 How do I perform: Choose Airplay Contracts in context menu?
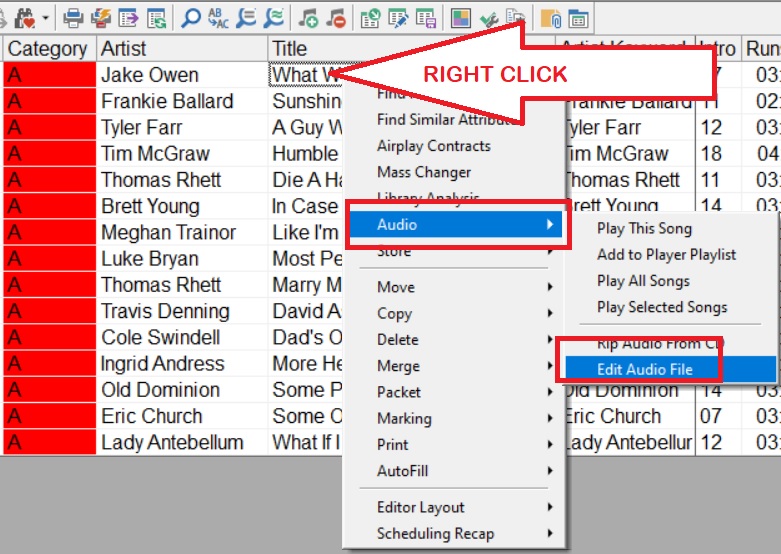(433, 145)
